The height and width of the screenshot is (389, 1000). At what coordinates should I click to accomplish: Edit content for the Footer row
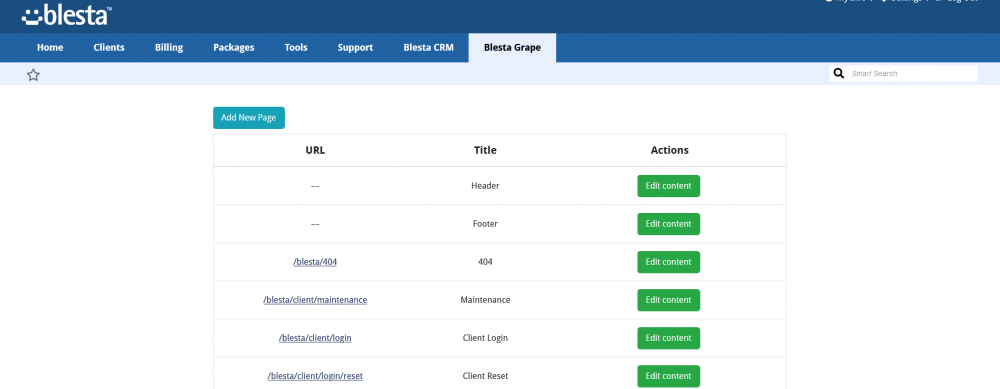668,224
